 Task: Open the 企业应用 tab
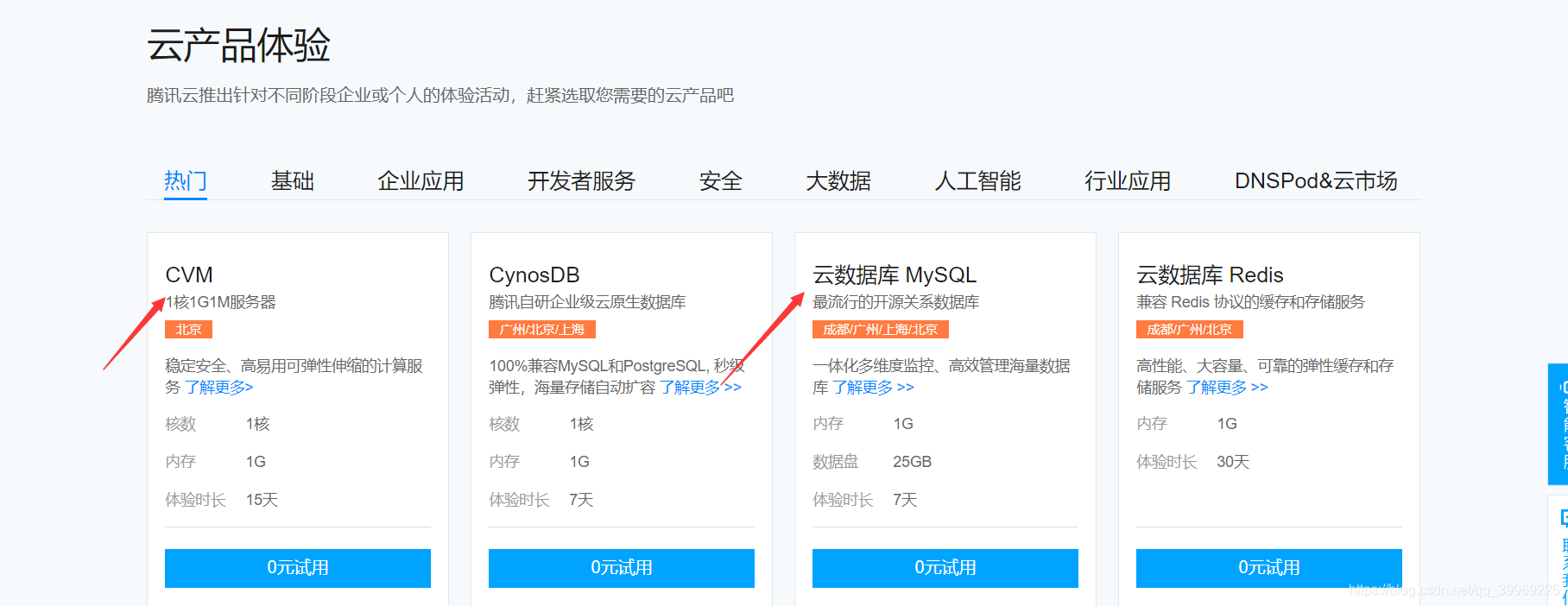pos(420,181)
